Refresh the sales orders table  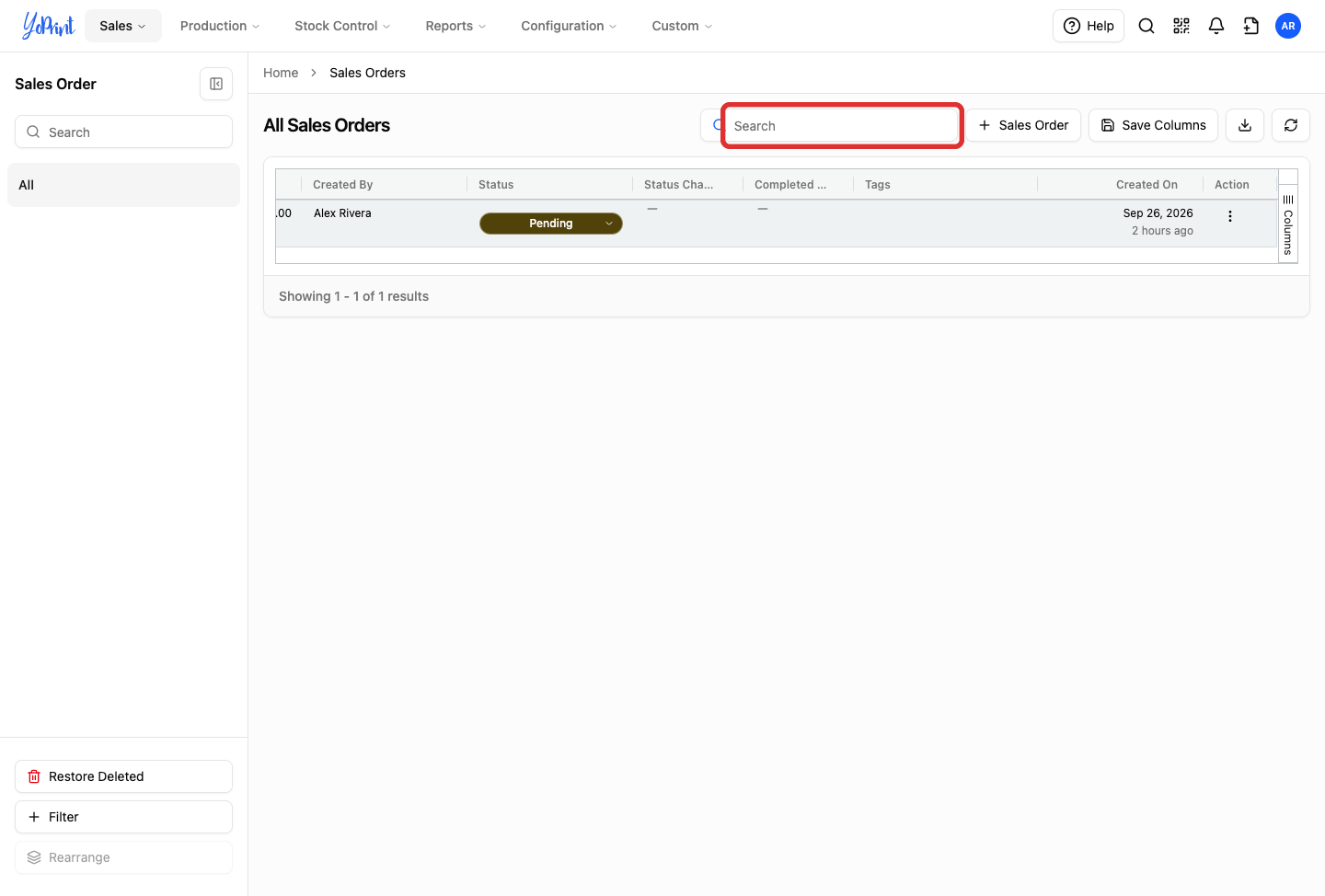(x=1291, y=125)
